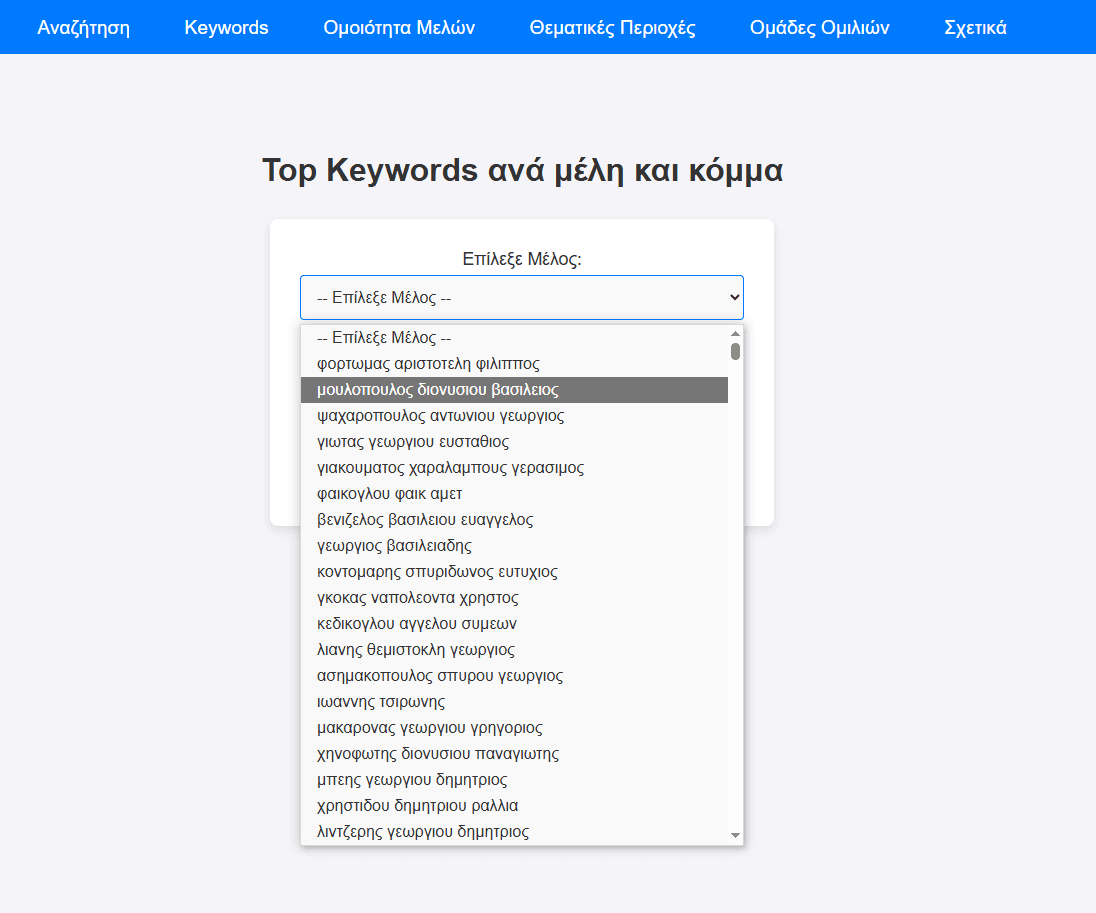This screenshot has height=913, width=1096.
Task: Pick λιανης θεμιστοκλη γεωργιος
Action: point(514,649)
